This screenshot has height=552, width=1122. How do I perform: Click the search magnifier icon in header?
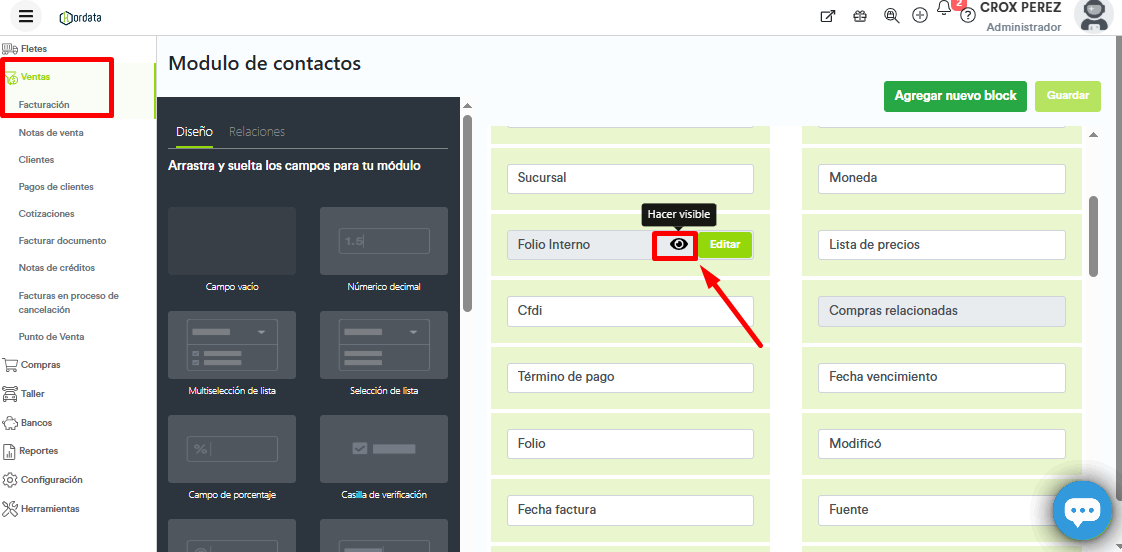(x=891, y=16)
